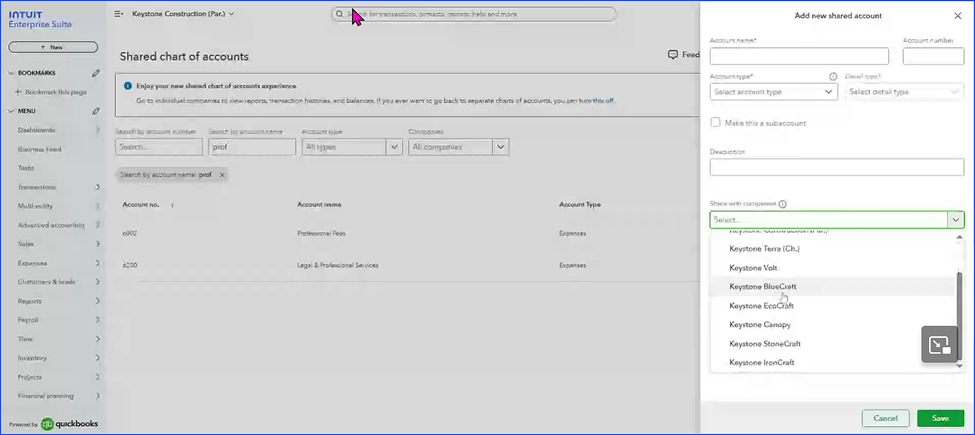
Task: Open Tasks in the sidebar
Action: 25,168
